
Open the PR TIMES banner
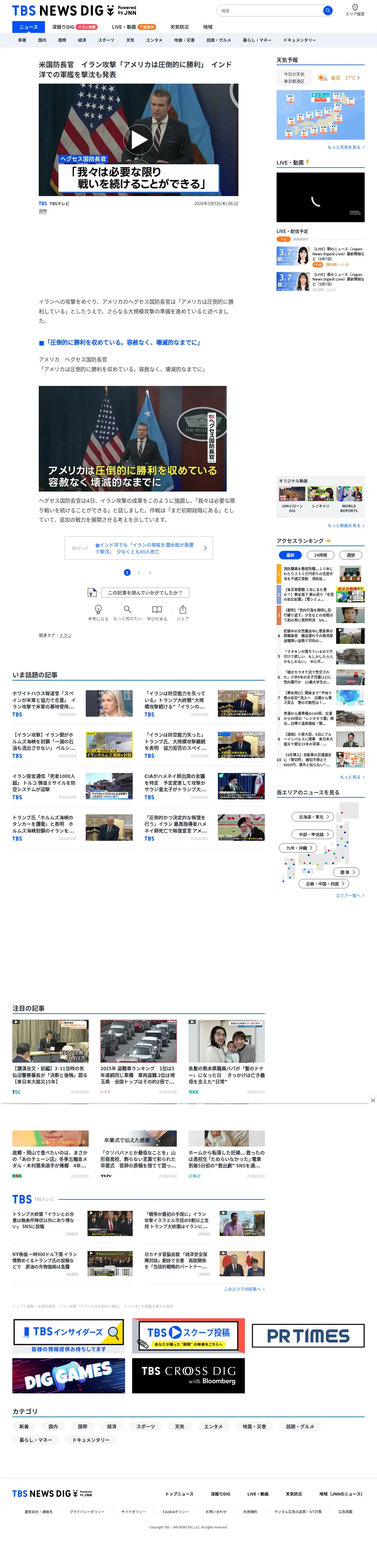[308, 1336]
